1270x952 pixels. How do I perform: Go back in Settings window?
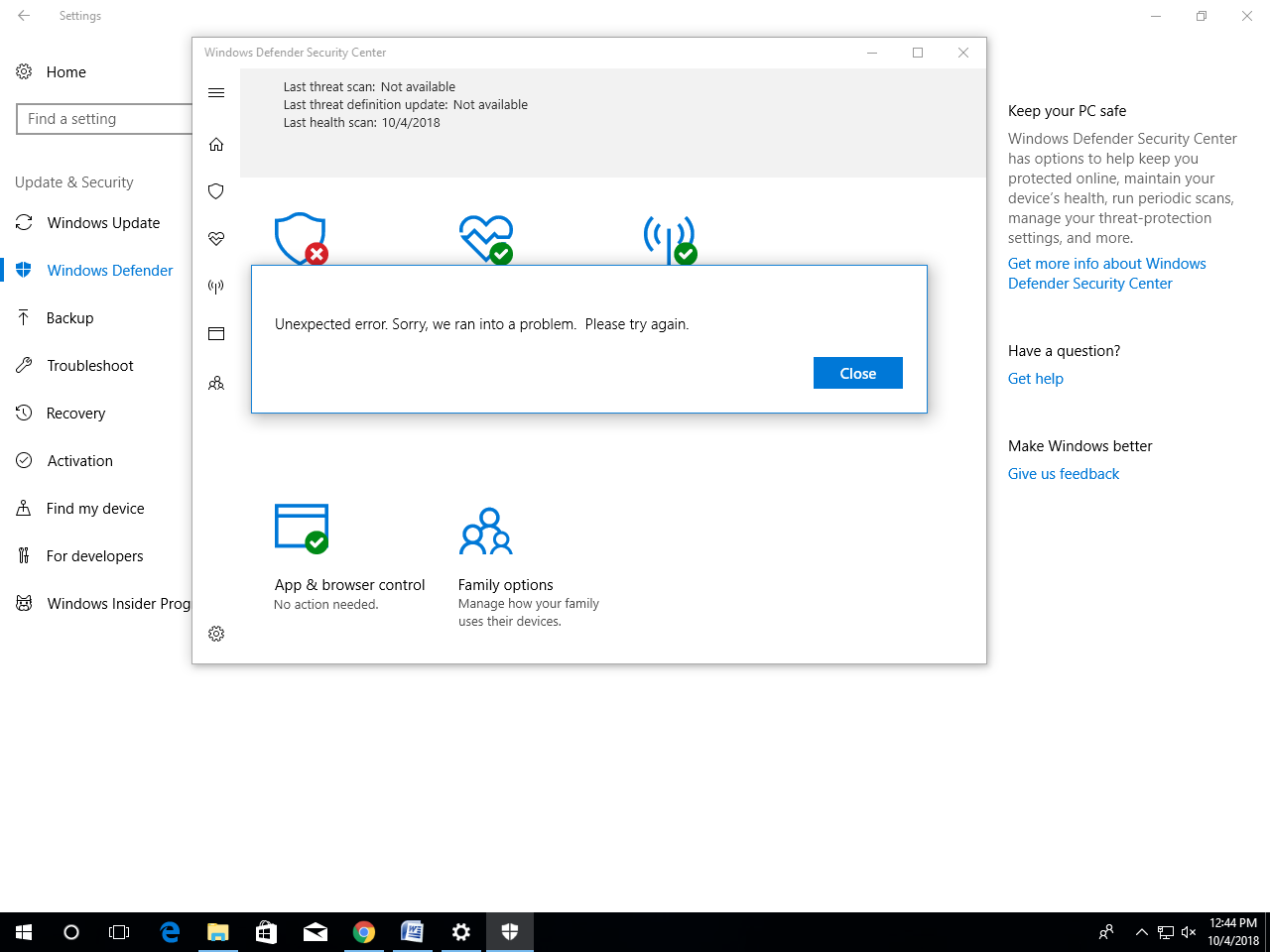pyautogui.click(x=24, y=16)
